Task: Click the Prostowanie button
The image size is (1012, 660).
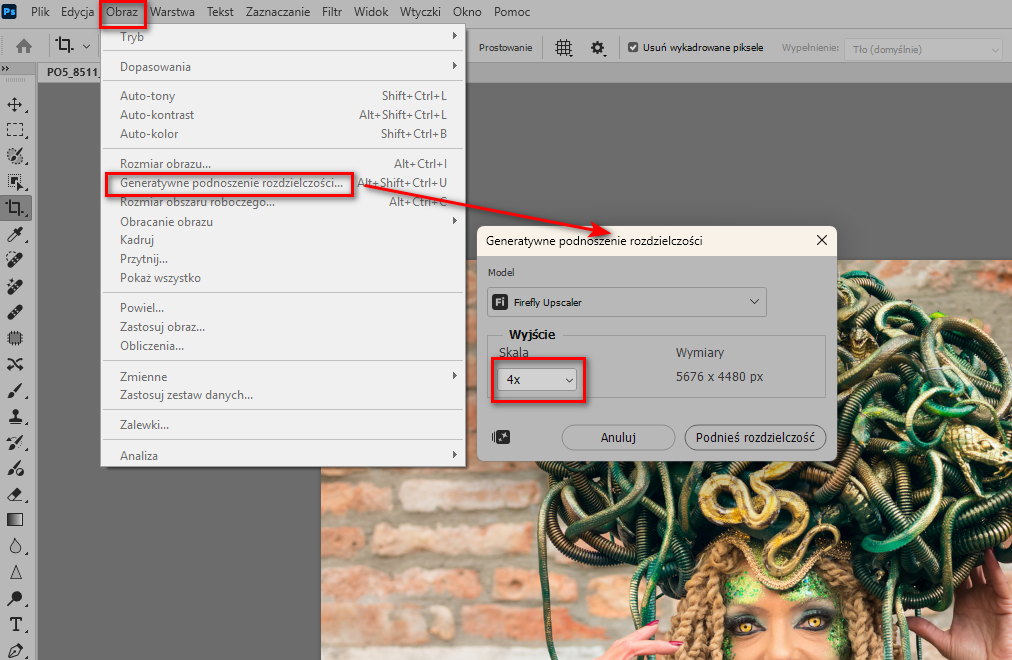Action: tap(505, 48)
